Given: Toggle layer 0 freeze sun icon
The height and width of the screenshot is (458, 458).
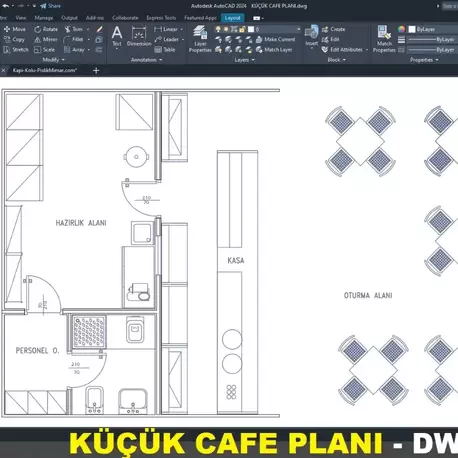Looking at the screenshot, I should [x=226, y=29].
